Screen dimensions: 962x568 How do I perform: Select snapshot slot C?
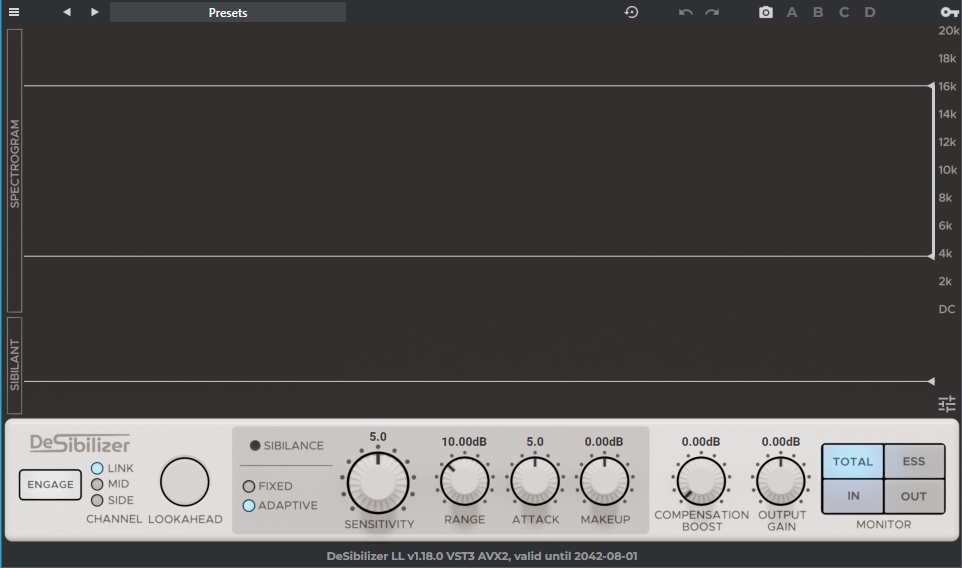coord(844,12)
